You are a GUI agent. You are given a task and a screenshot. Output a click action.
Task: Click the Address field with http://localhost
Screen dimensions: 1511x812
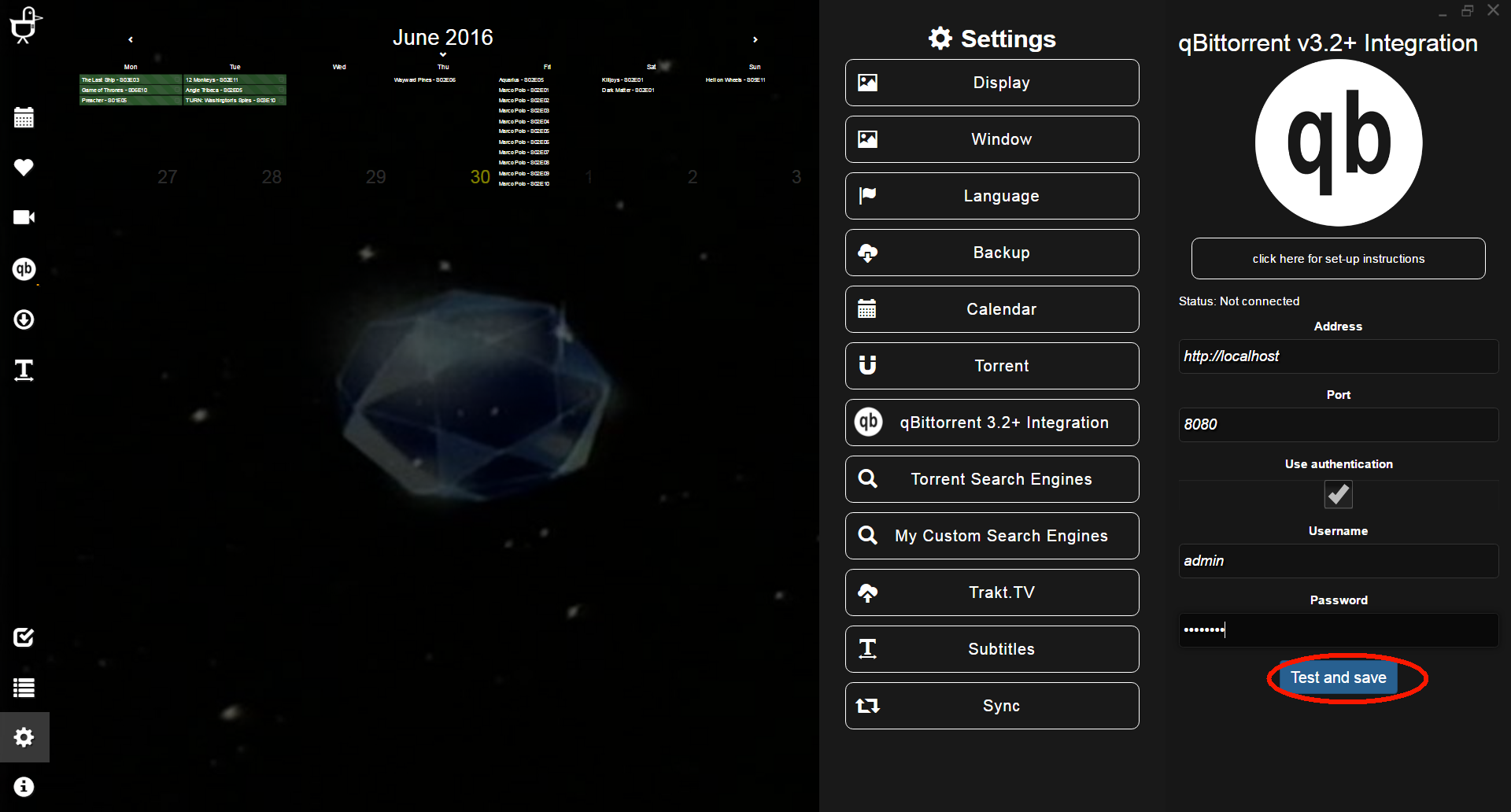[x=1339, y=356]
